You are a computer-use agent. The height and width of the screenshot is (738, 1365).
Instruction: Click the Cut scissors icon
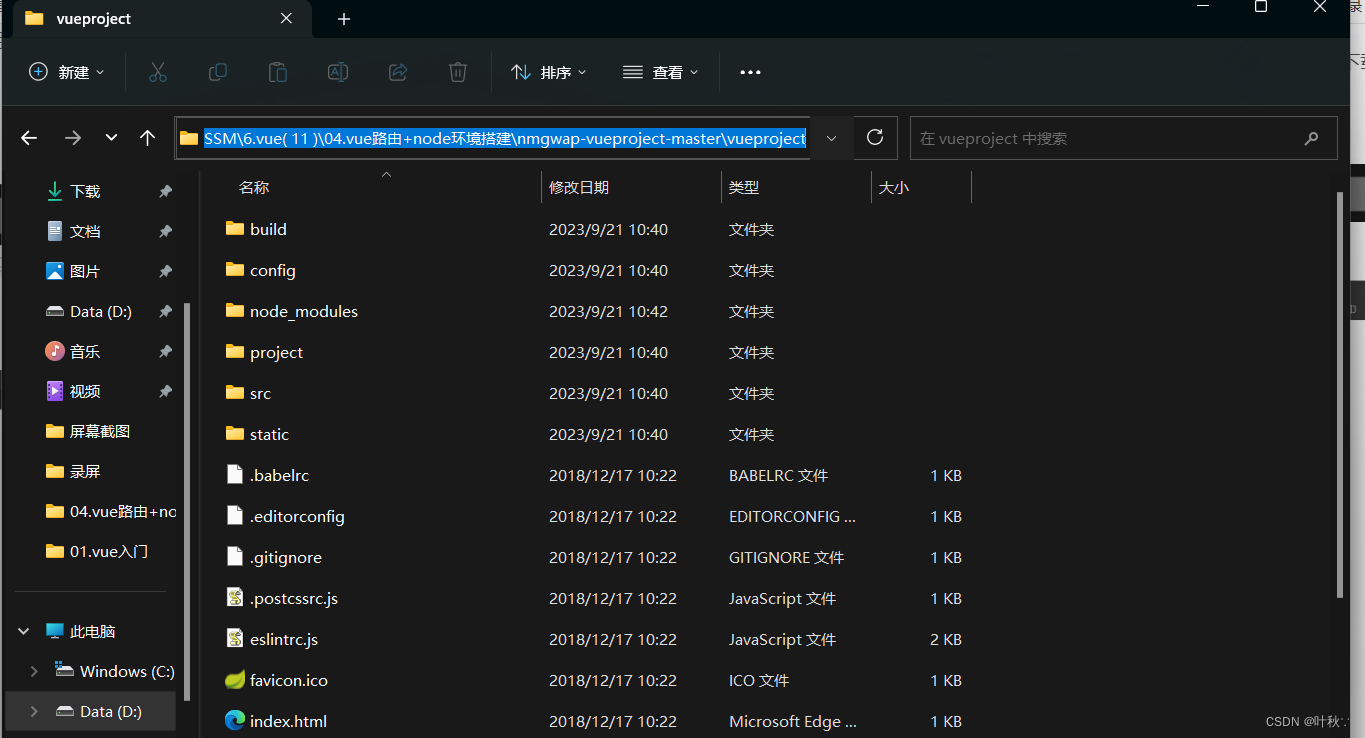pos(157,72)
